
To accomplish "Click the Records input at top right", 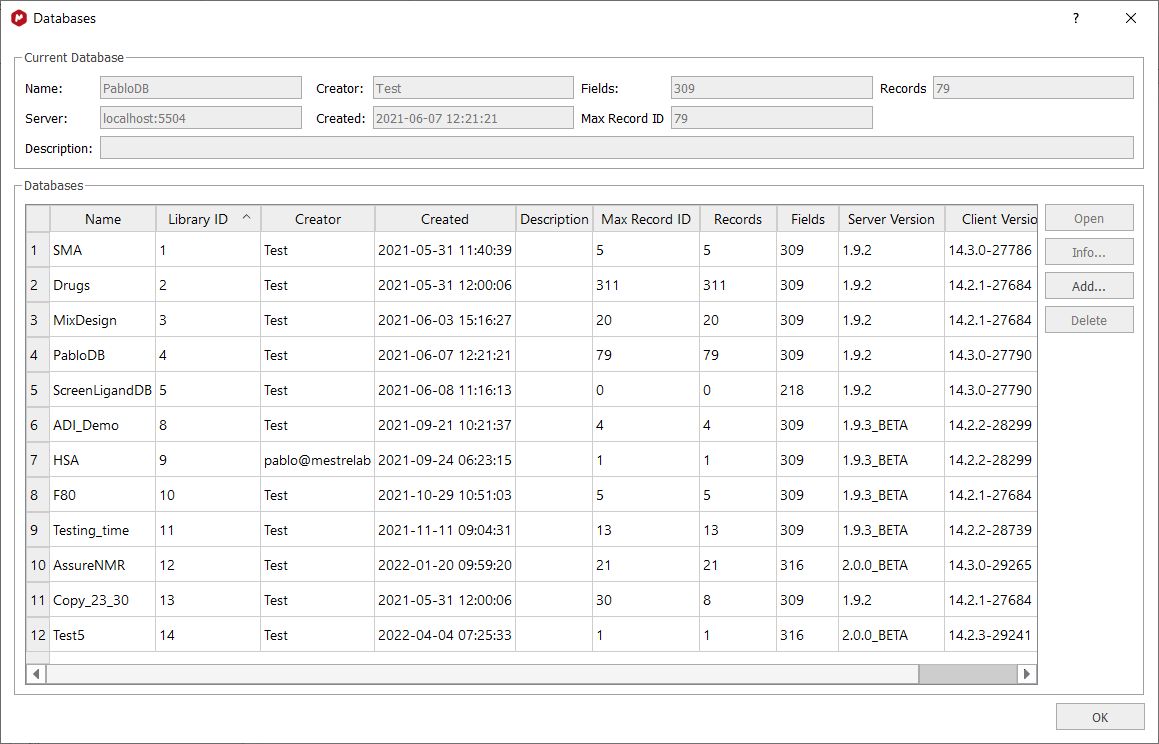I will pyautogui.click(x=1033, y=88).
